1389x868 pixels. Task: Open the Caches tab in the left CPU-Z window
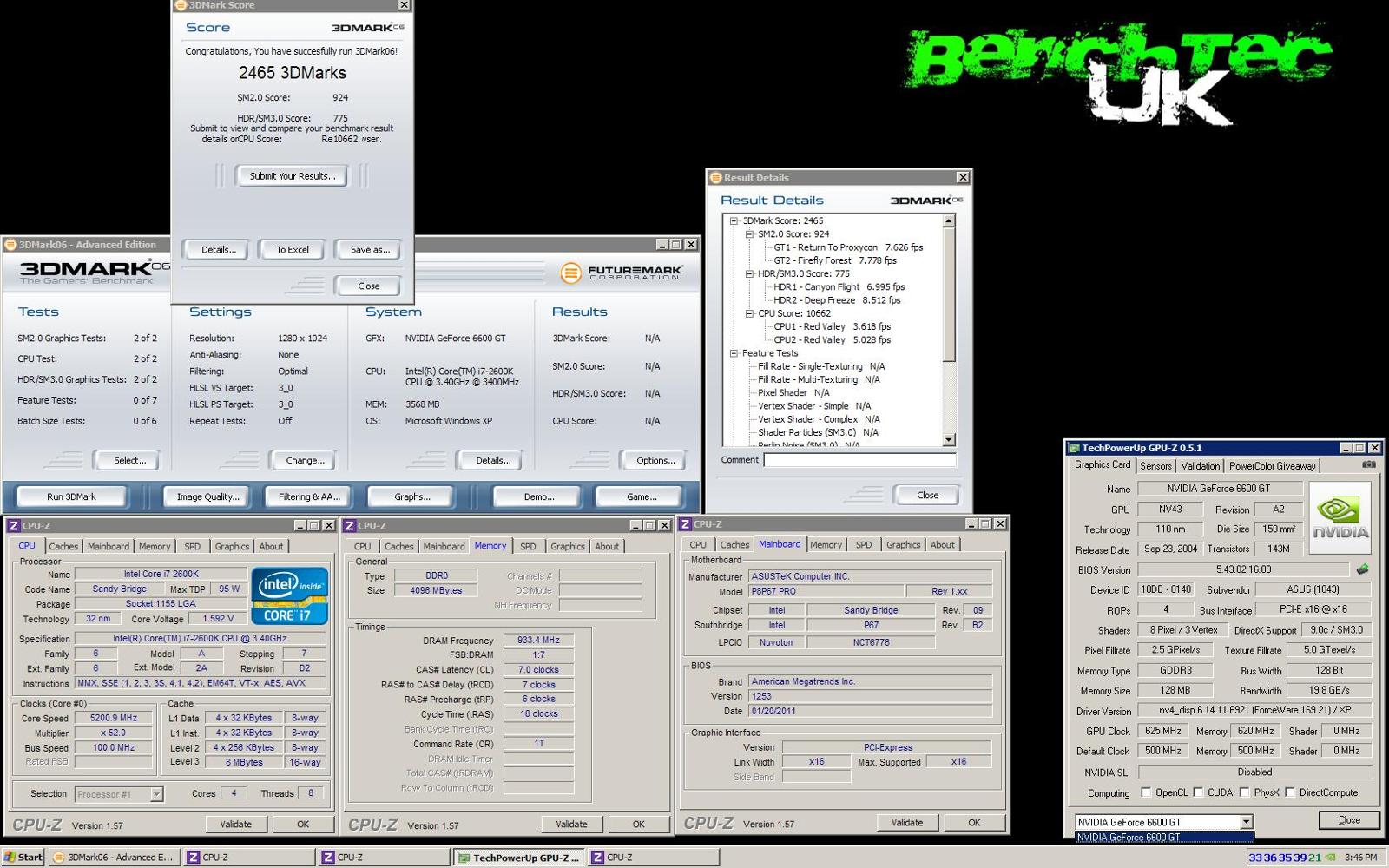coord(63,546)
